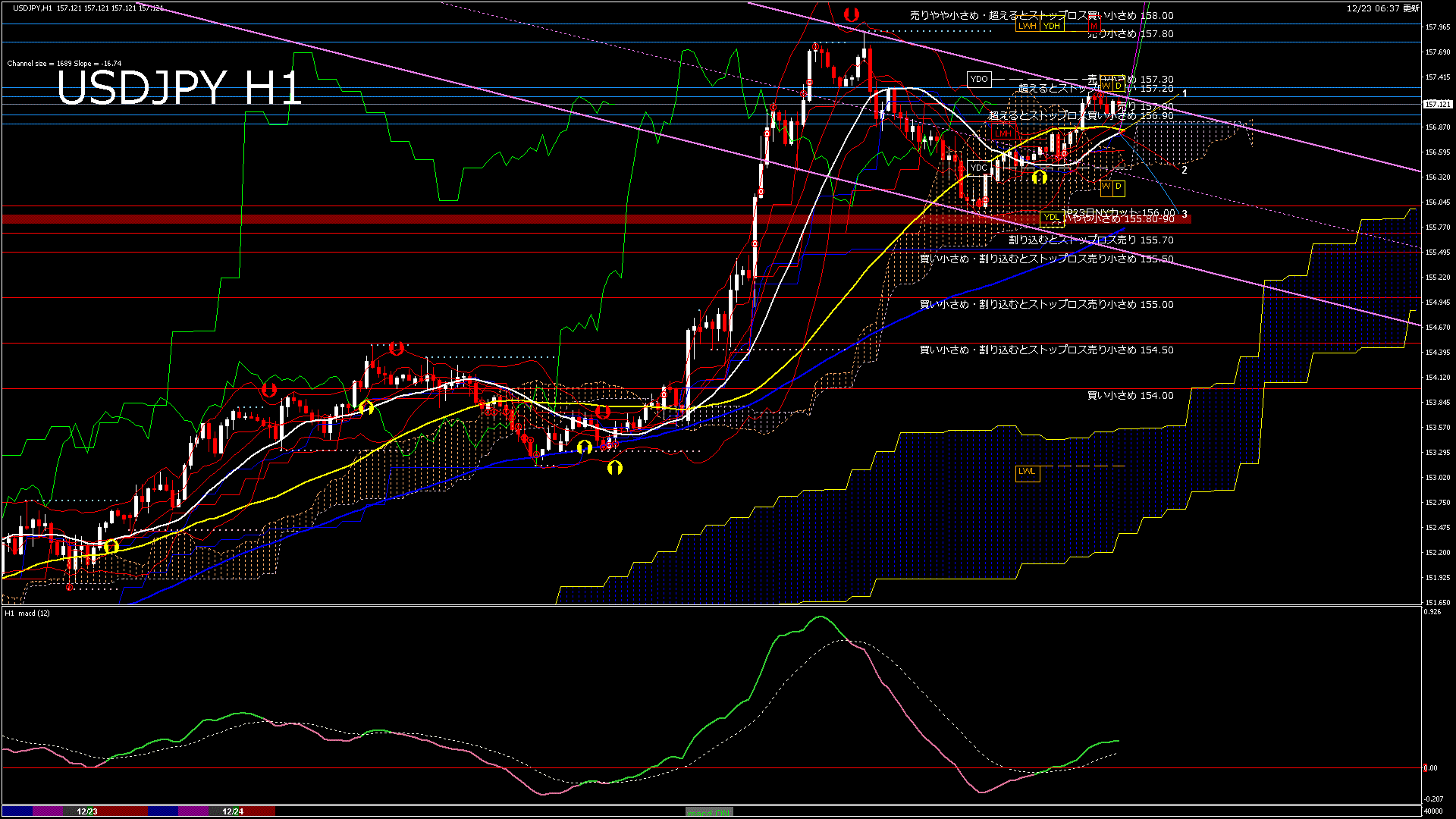The image size is (1456, 819).
Task: Select the YDO level label
Action: tap(979, 79)
